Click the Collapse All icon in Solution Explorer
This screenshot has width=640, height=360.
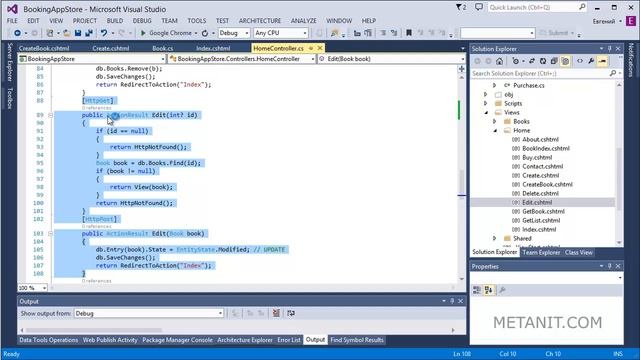554,61
